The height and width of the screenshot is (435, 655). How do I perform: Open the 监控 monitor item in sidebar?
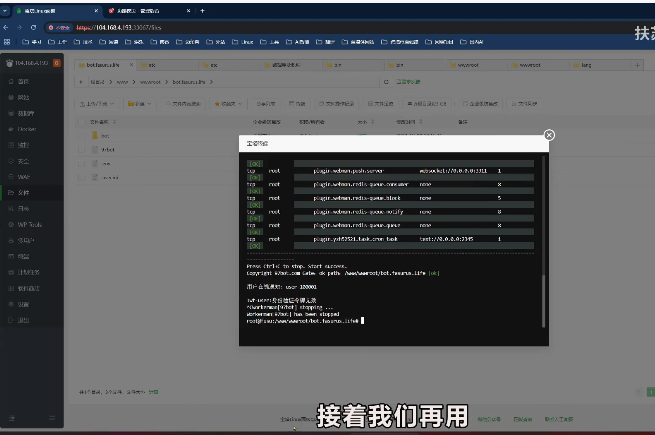(23, 145)
